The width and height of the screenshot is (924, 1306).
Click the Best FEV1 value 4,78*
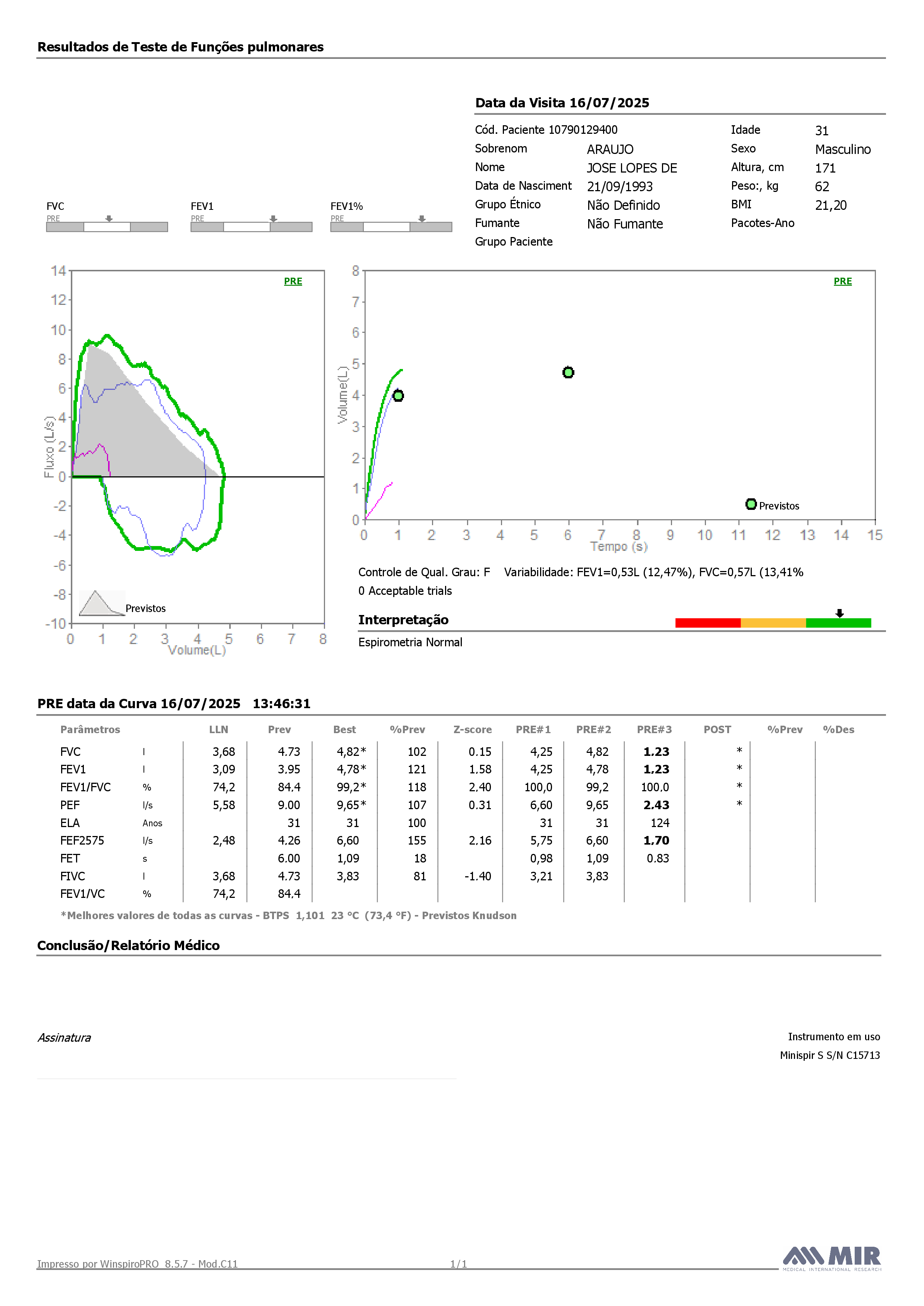point(351,770)
